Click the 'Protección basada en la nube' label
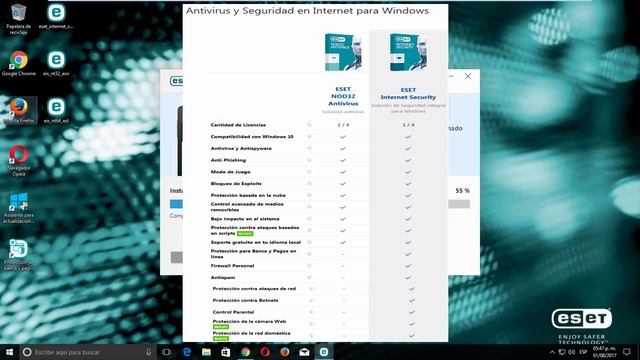The height and width of the screenshot is (360, 640). [248, 195]
